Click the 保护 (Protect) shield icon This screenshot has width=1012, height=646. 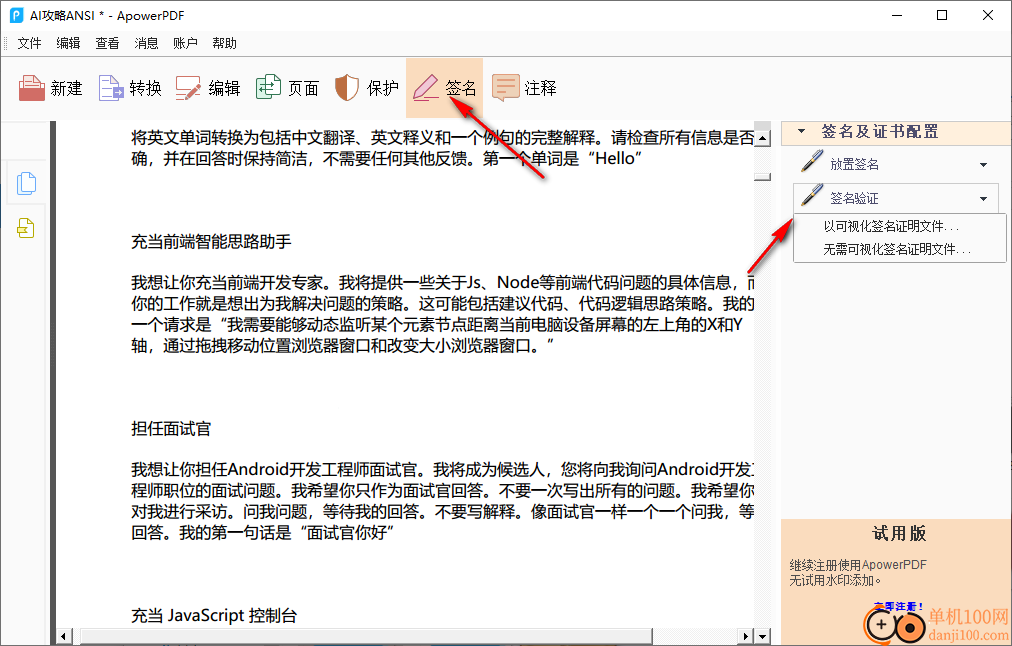point(347,88)
